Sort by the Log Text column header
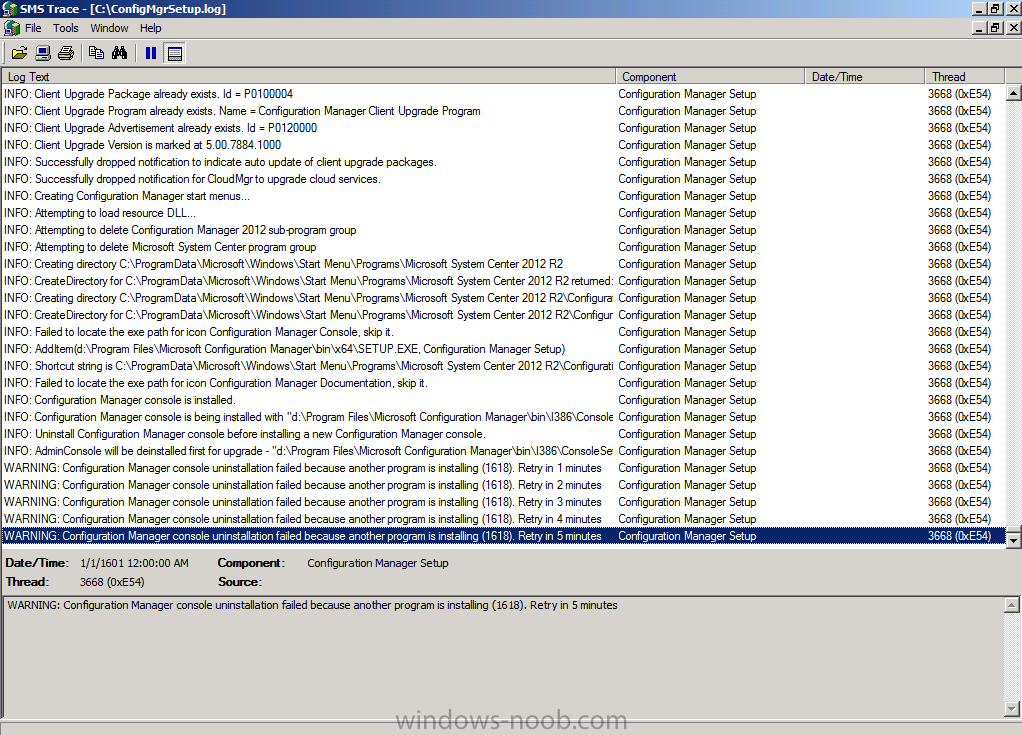 pos(308,76)
